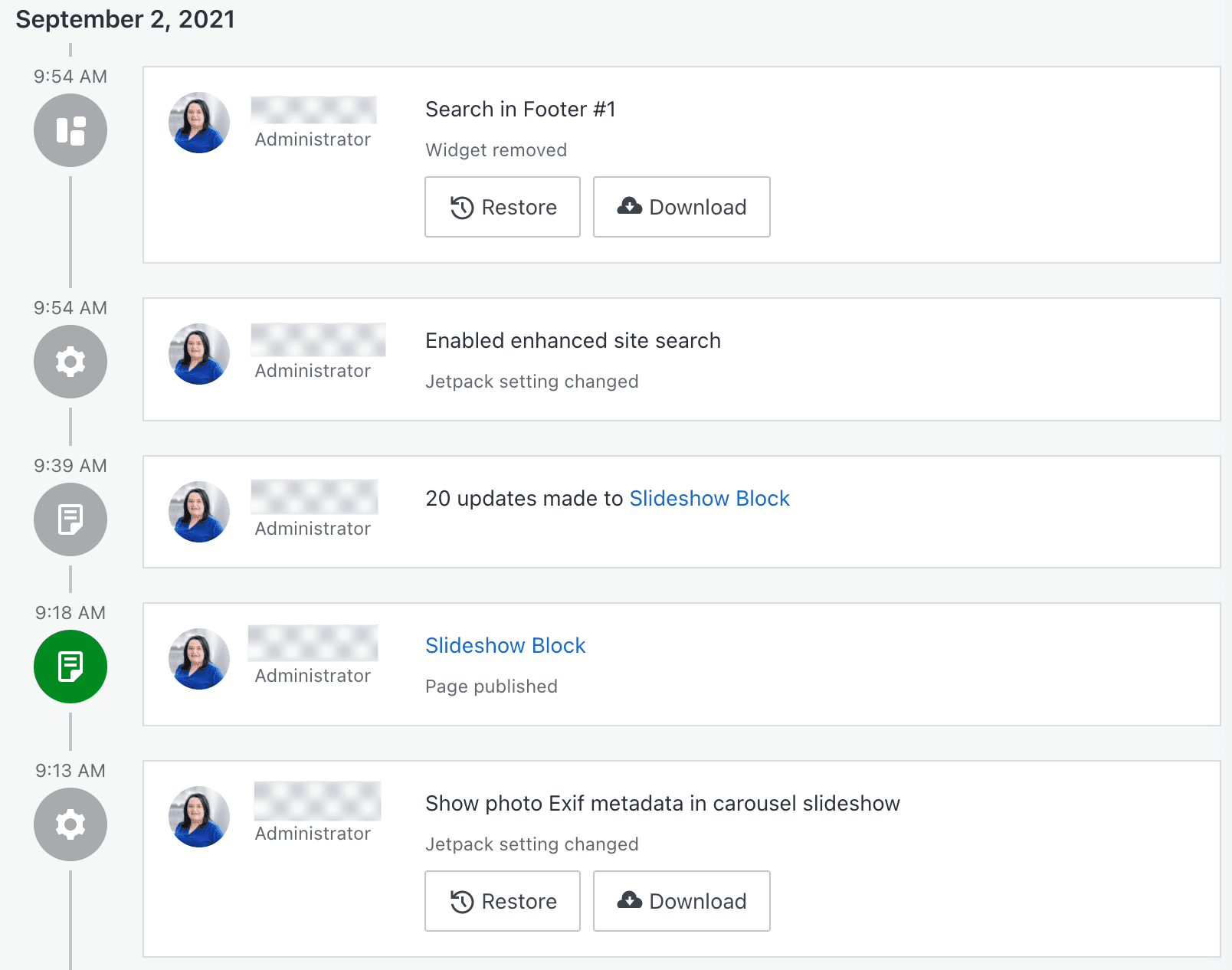
Task: Click Download for the Widget removed event
Action: [681, 207]
